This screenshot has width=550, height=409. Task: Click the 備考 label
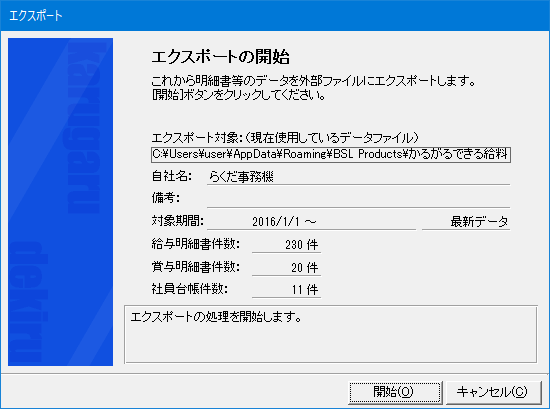pos(166,198)
